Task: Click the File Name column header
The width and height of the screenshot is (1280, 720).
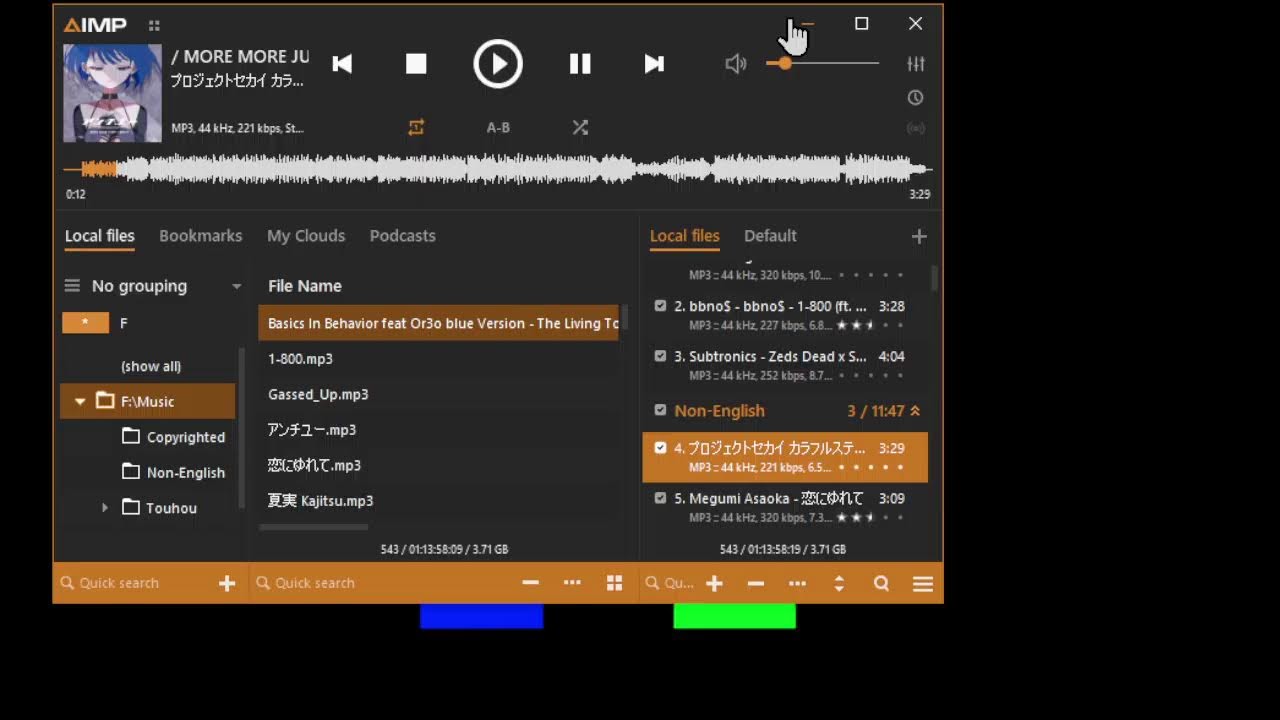Action: (305, 286)
